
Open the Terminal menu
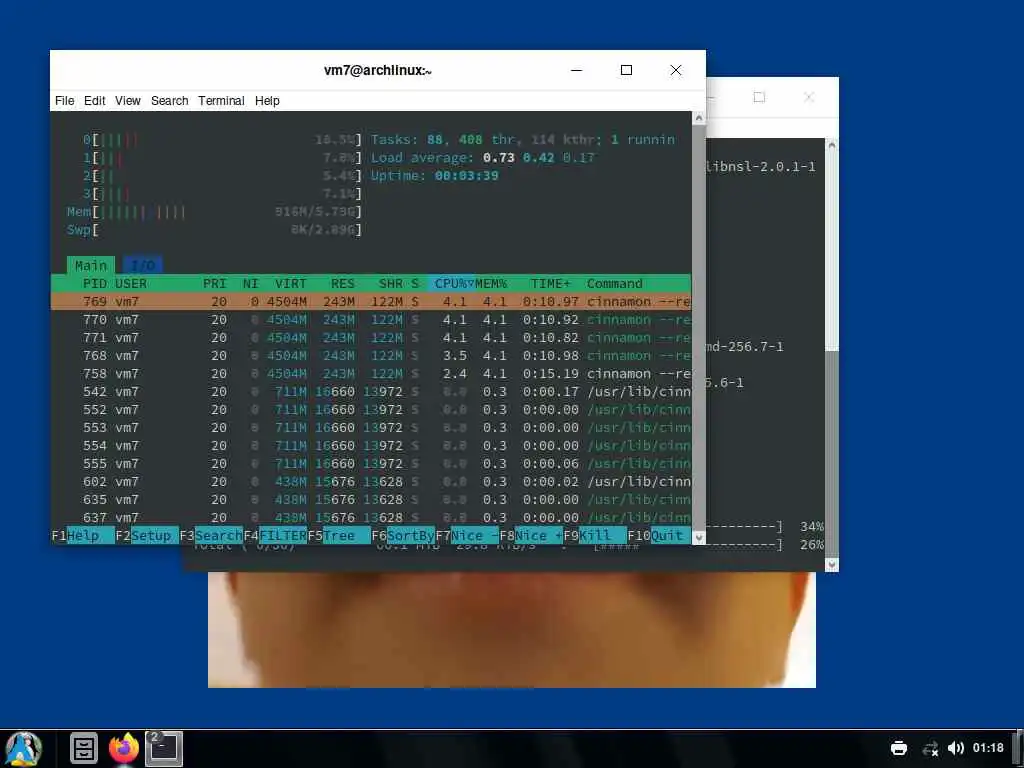(x=221, y=101)
